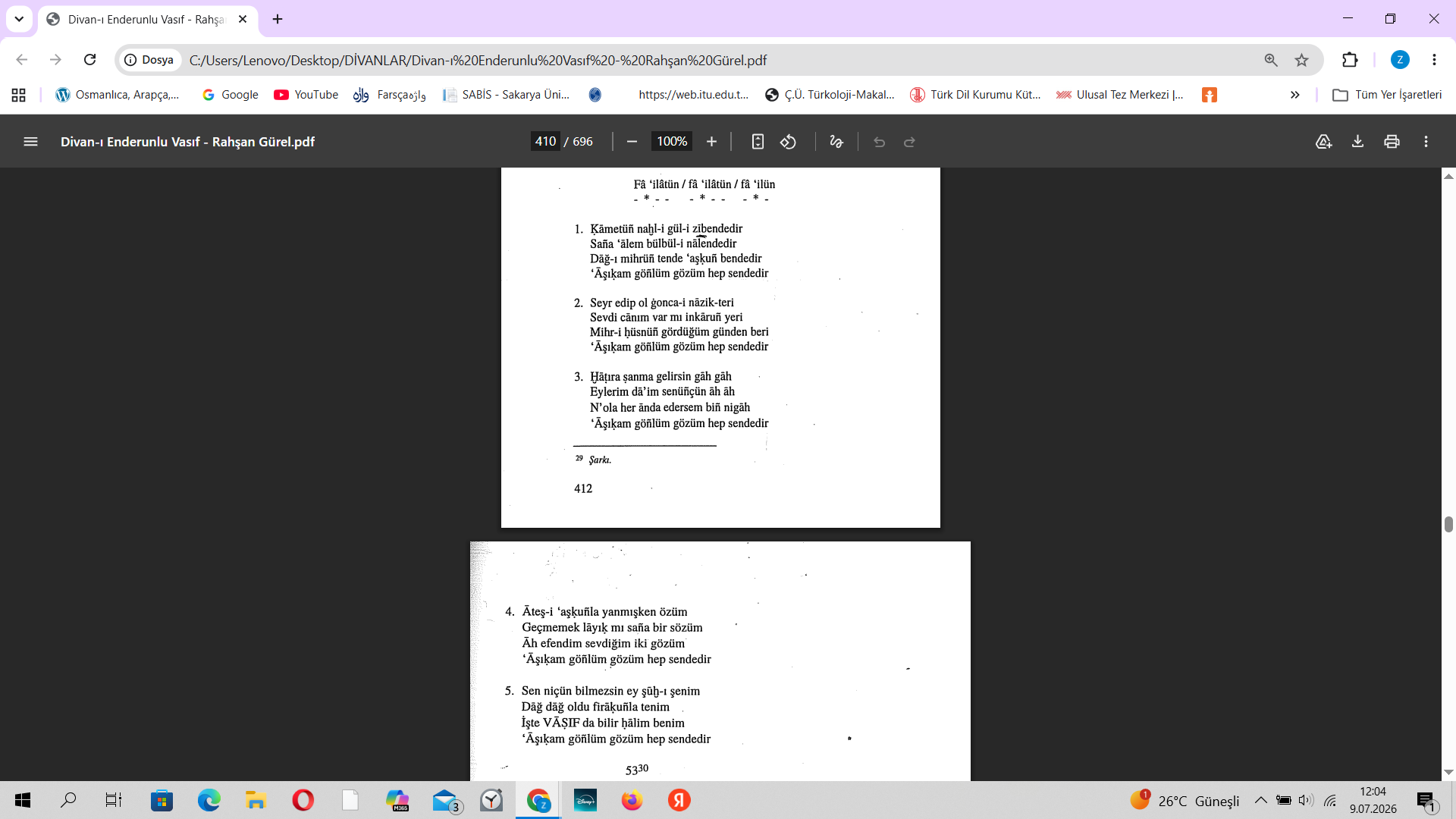Open the tab search dropdown arrow

pos(19,19)
